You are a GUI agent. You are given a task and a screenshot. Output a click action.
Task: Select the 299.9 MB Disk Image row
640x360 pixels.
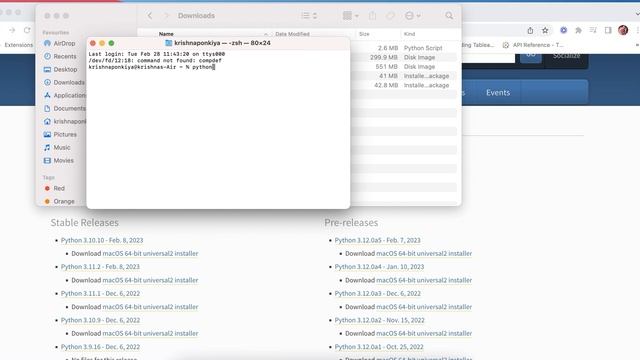click(404, 58)
